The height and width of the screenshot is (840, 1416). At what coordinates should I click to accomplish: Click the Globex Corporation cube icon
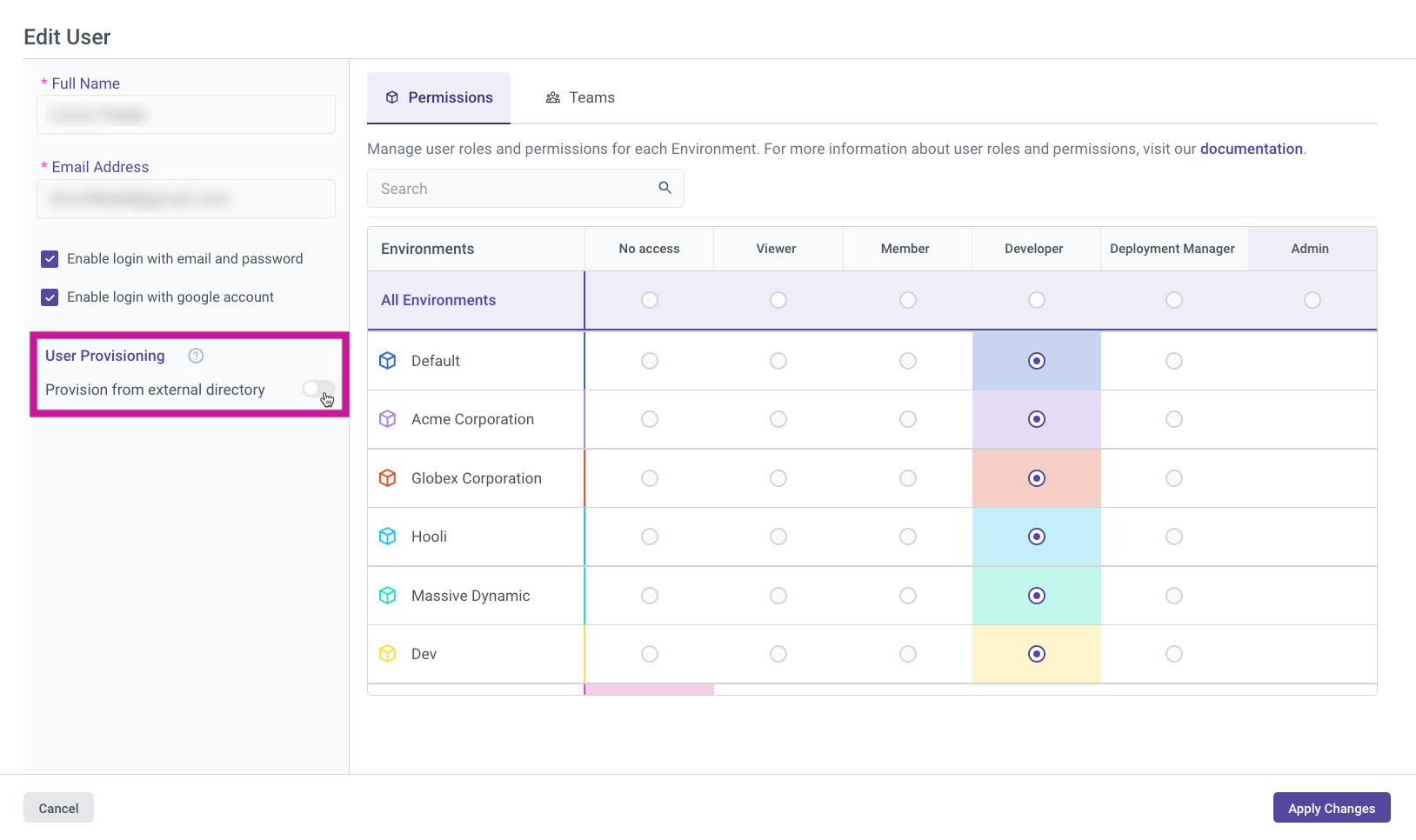[x=388, y=478]
